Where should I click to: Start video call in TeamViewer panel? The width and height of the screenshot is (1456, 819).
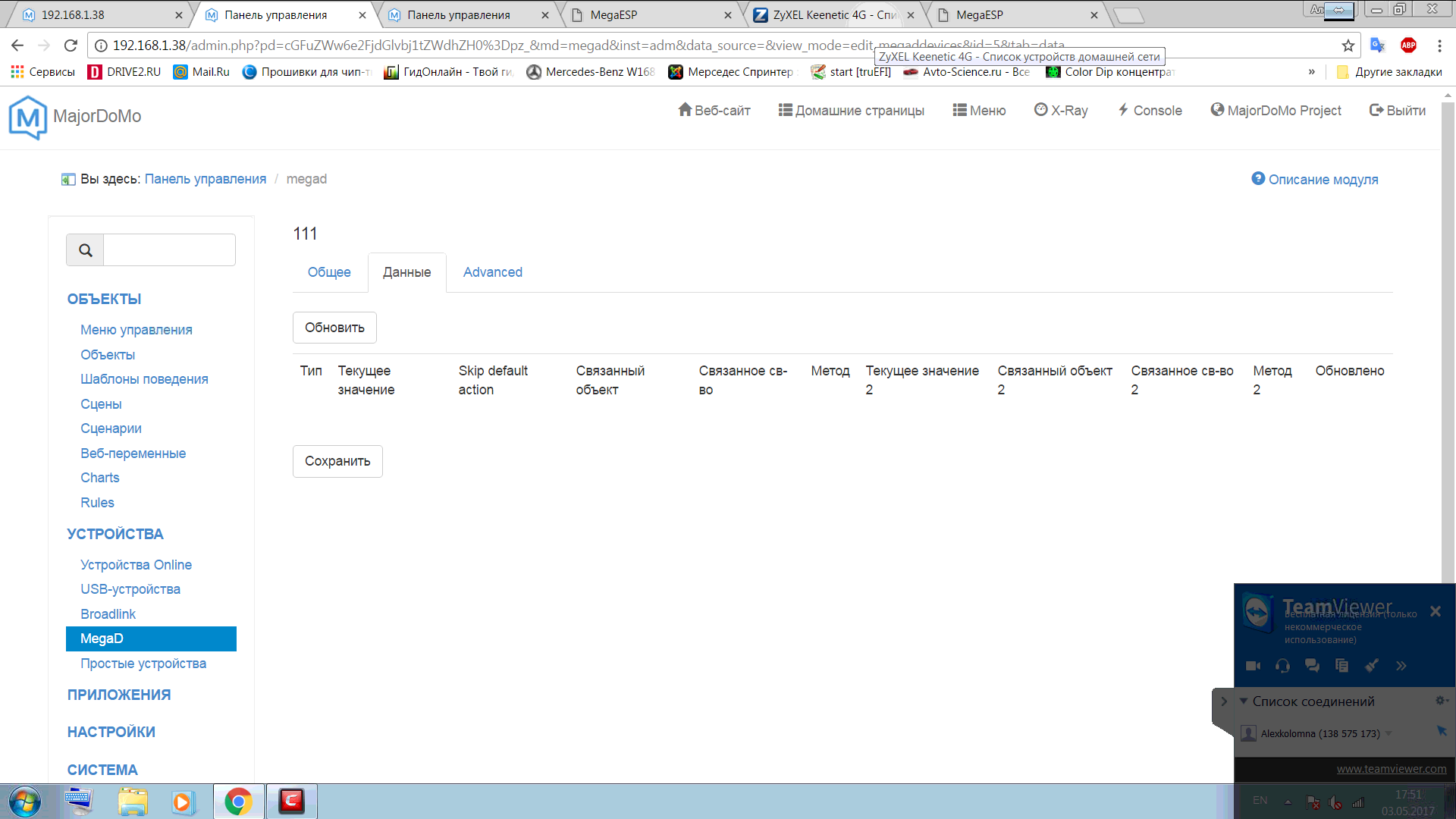[1254, 665]
